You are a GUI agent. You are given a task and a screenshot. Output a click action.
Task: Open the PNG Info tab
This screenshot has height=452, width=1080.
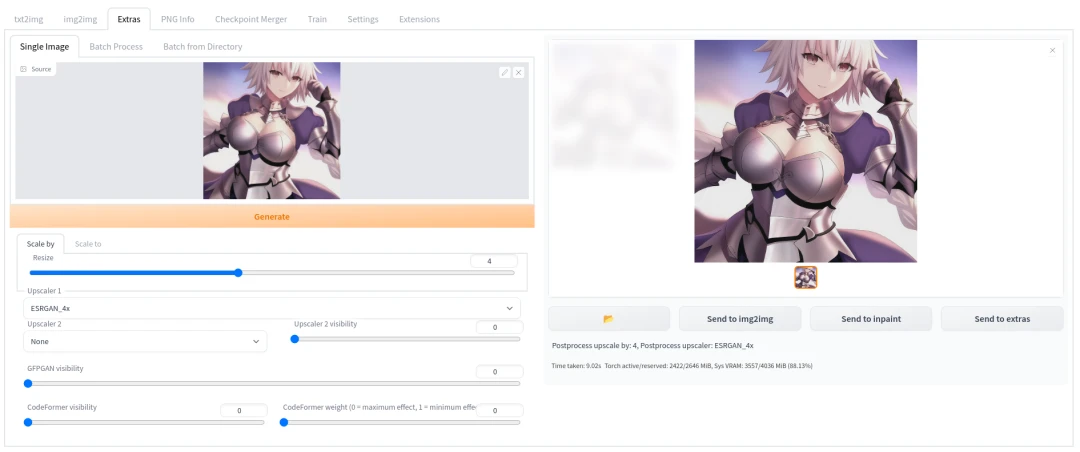(178, 19)
